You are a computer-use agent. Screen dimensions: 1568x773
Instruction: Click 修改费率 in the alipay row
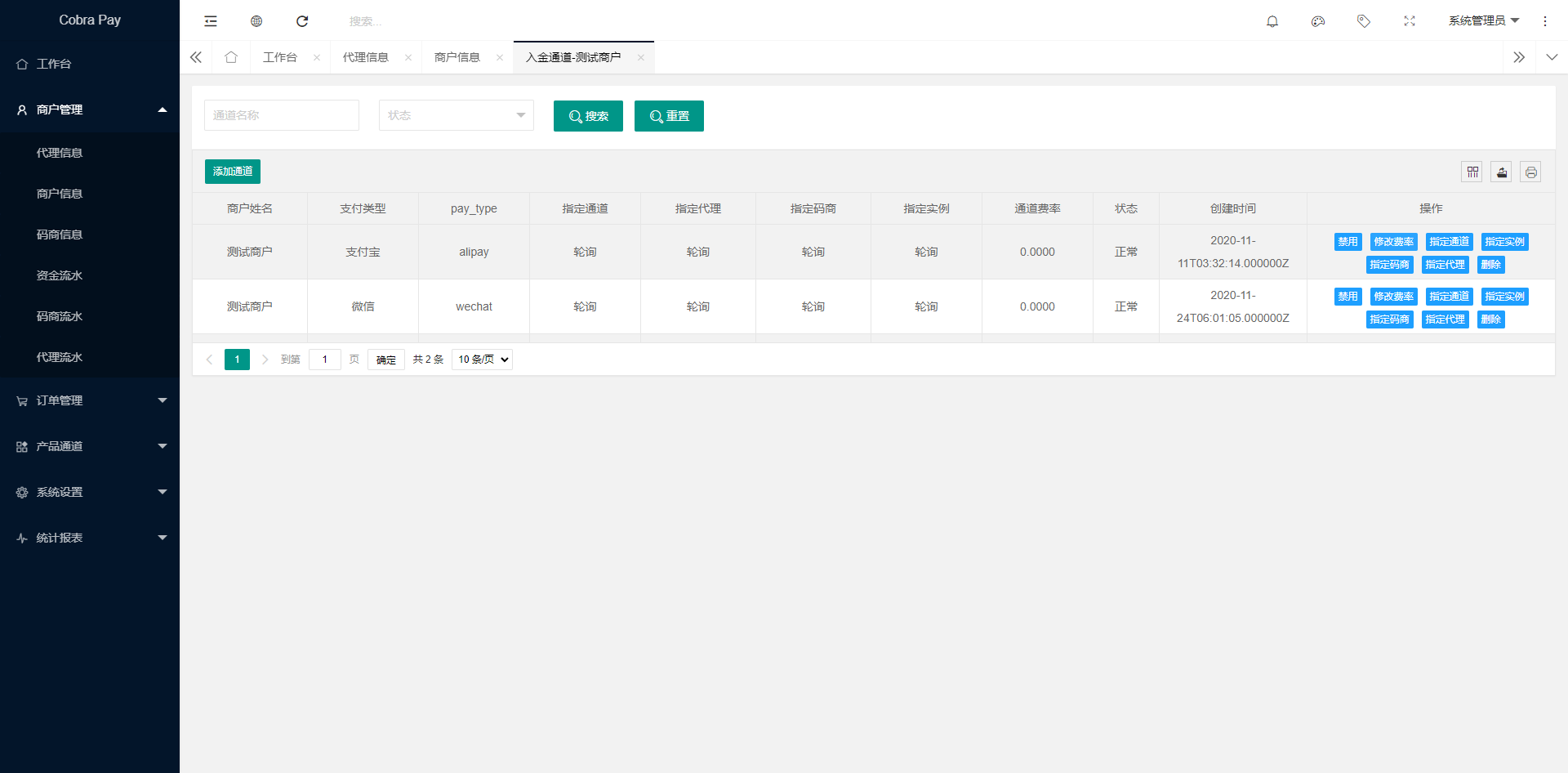(1394, 242)
